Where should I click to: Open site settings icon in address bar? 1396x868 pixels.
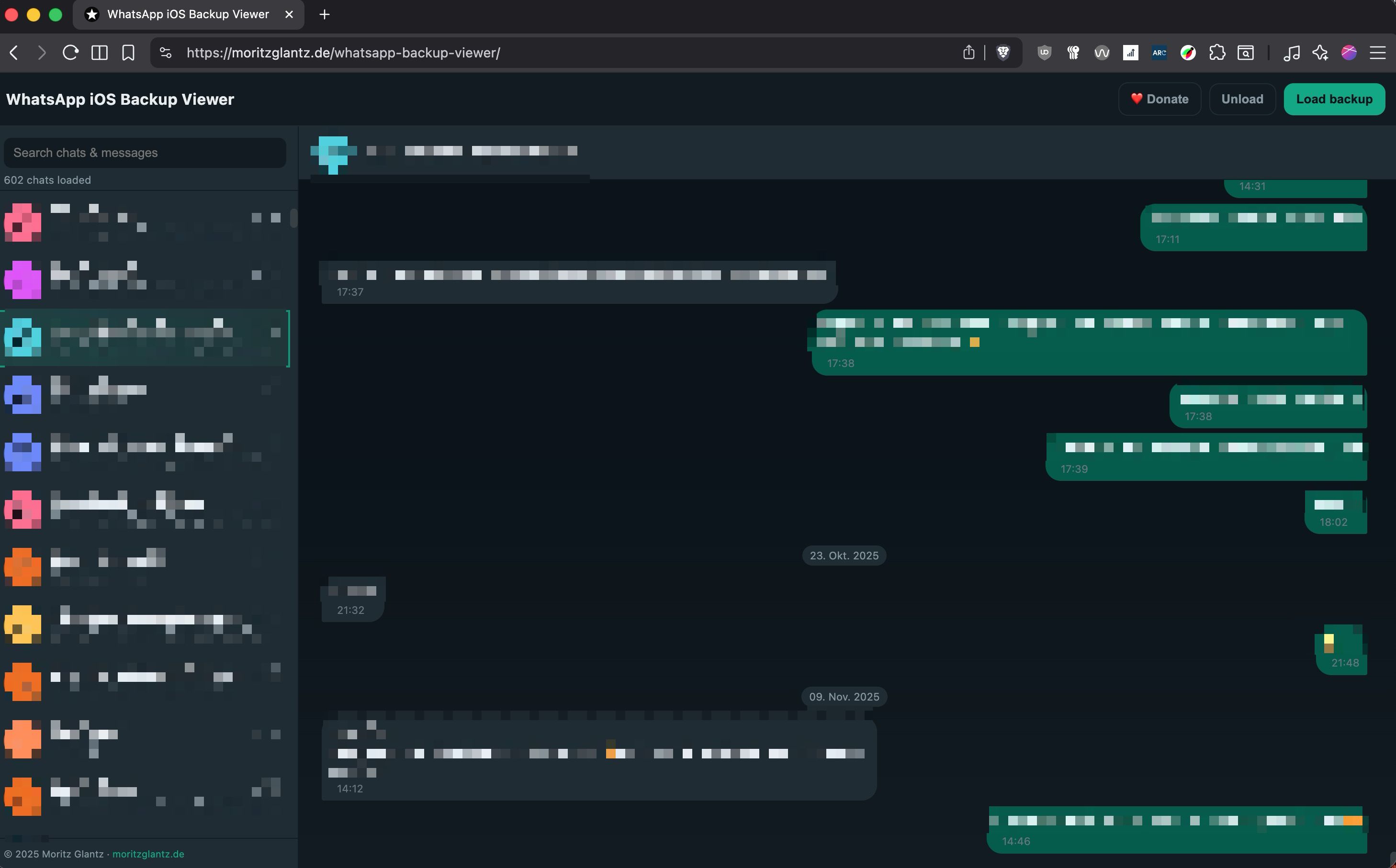[165, 53]
